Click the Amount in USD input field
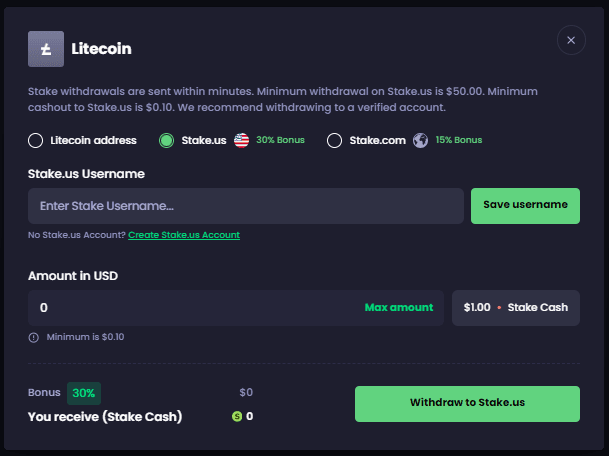 pyautogui.click(x=190, y=308)
